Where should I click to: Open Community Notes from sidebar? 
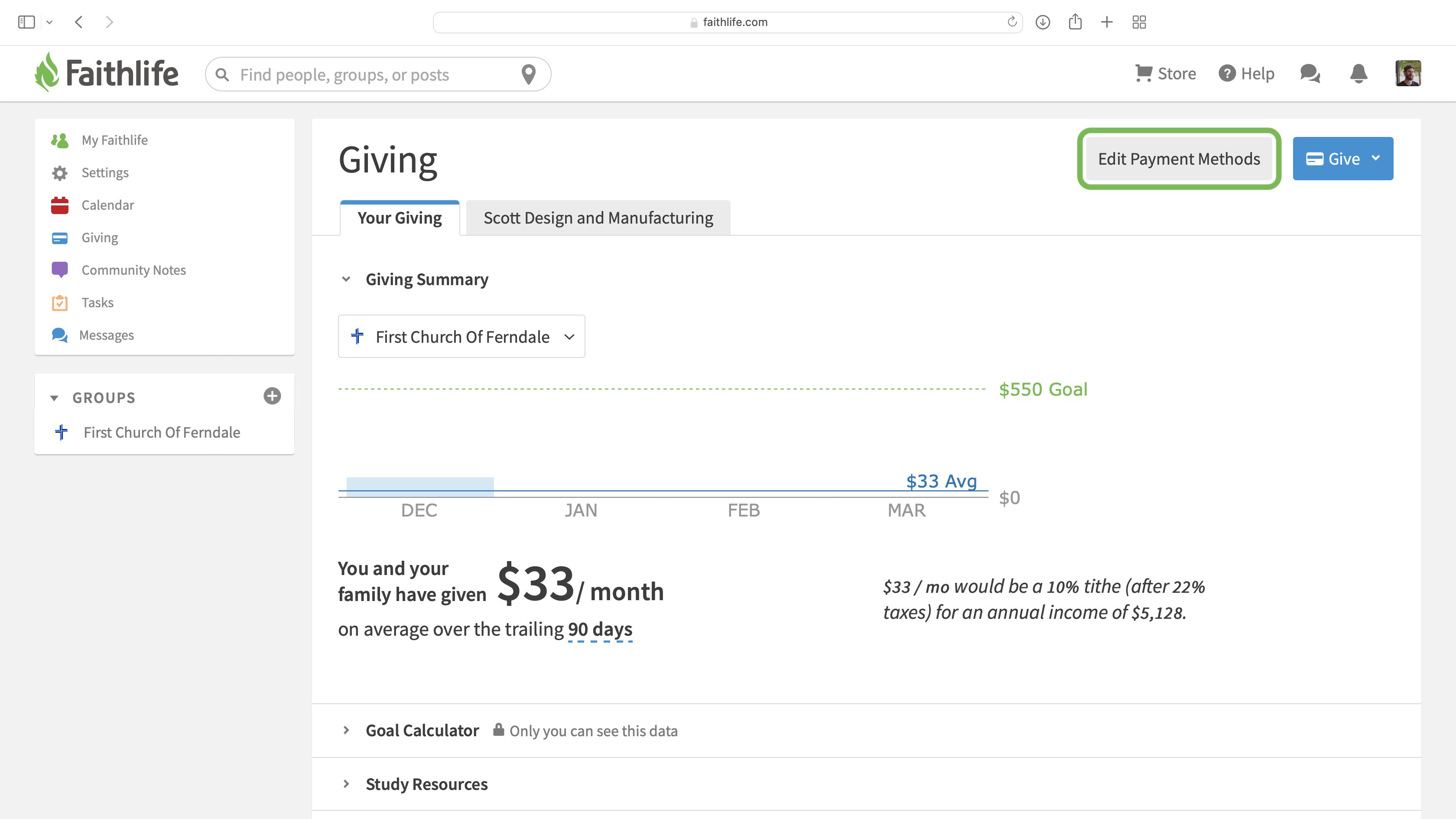coord(134,270)
